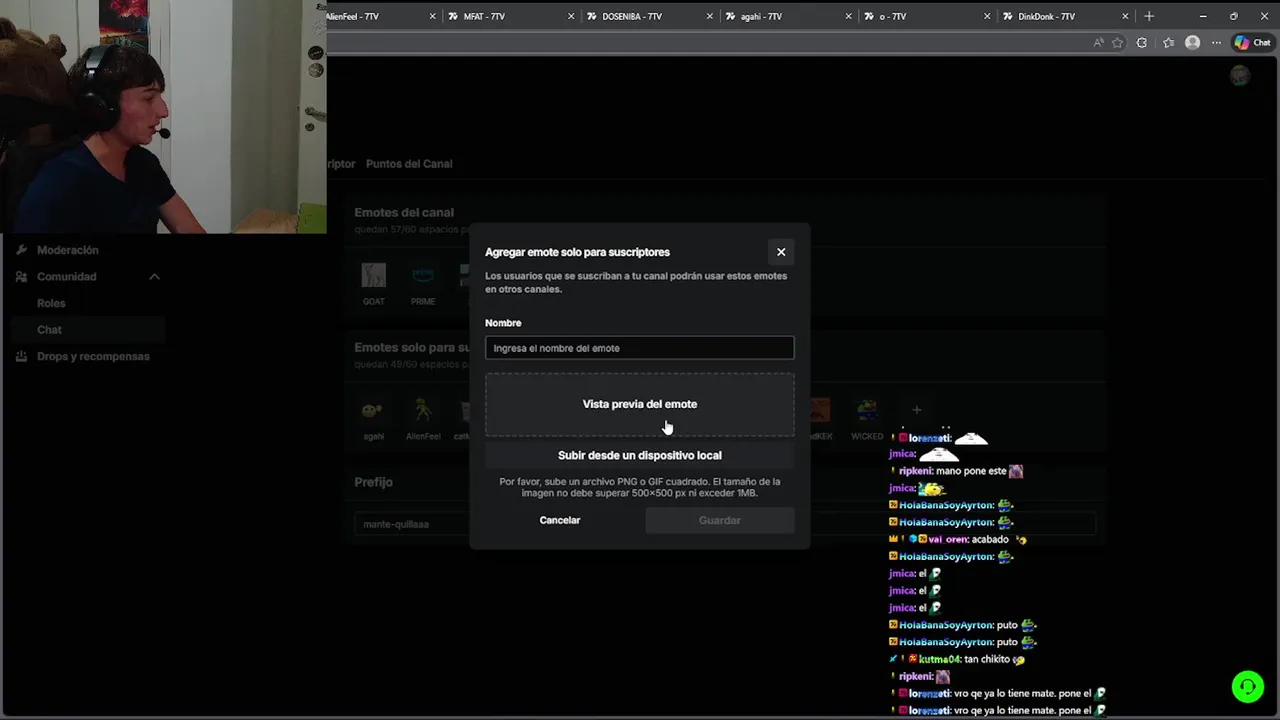Click the Vista previa del emote area
The width and height of the screenshot is (1280, 720).
point(640,404)
